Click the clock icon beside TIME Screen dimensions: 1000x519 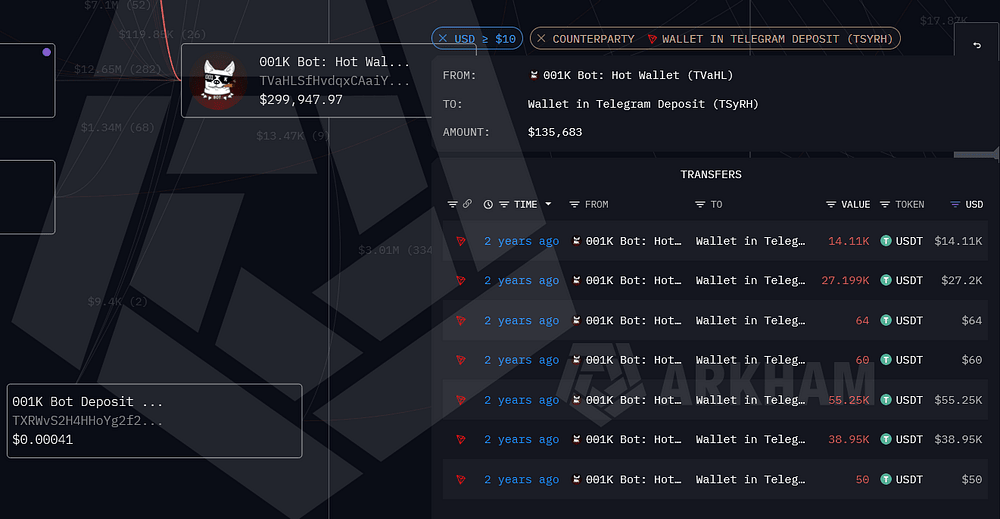[x=488, y=205]
